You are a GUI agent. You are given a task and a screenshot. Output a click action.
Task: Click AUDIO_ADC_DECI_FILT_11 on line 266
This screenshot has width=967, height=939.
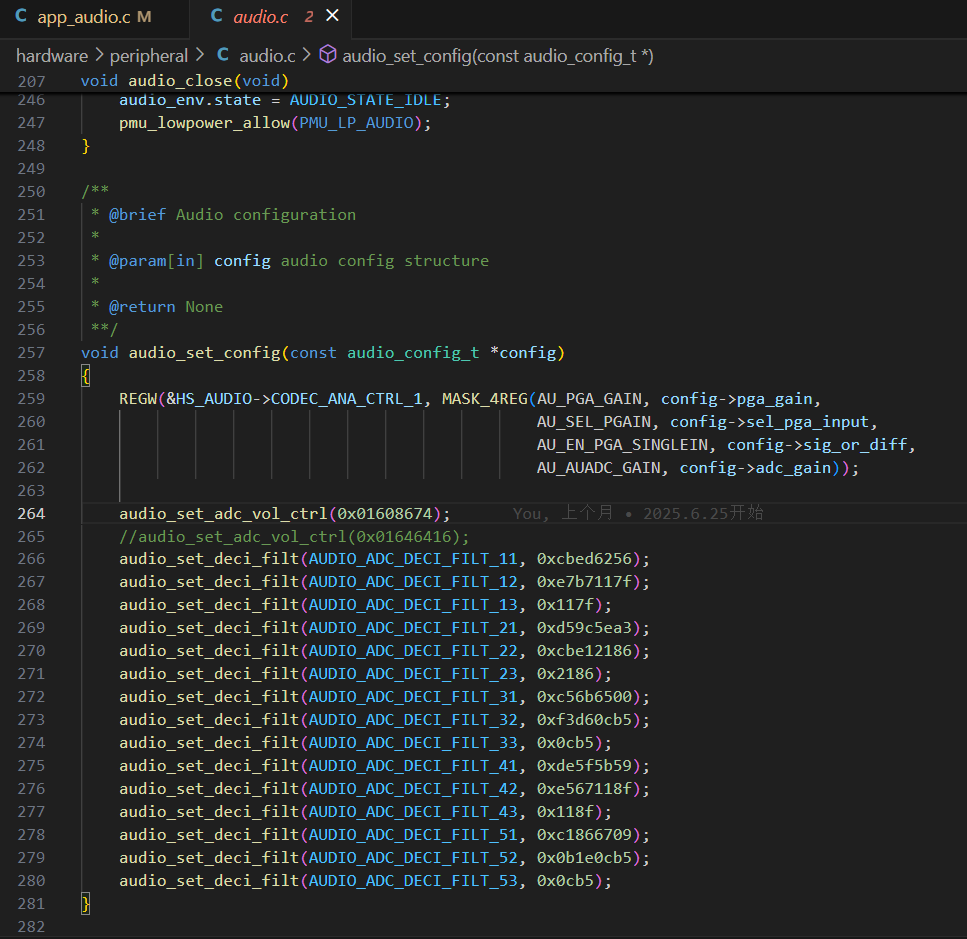413,559
